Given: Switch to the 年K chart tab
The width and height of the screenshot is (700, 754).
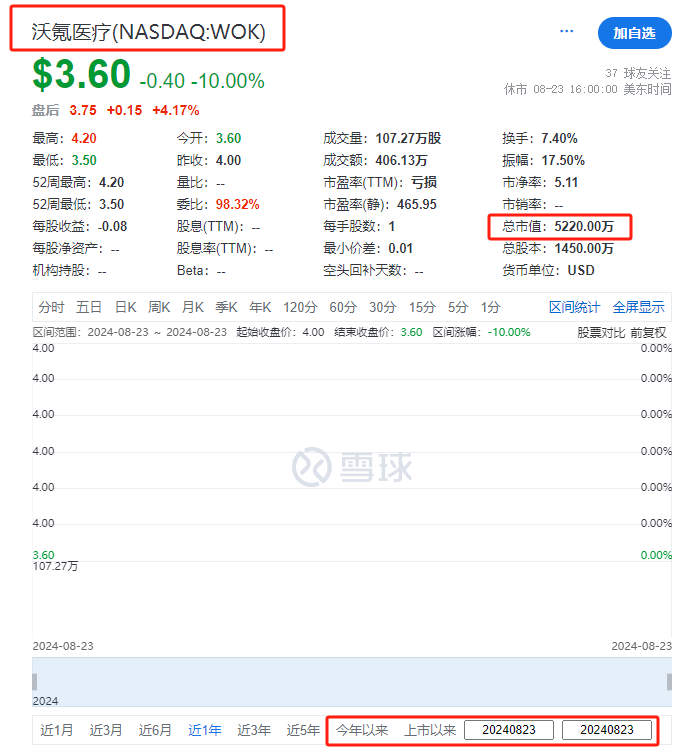Looking at the screenshot, I should [260, 307].
